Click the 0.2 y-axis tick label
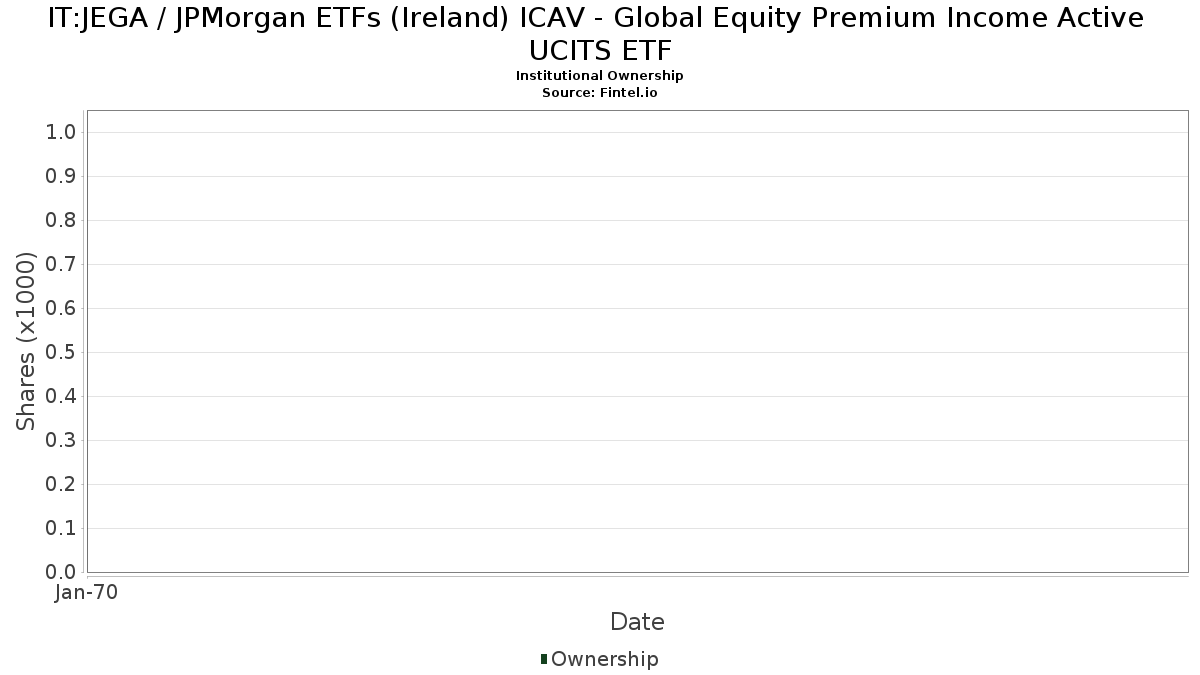The width and height of the screenshot is (1200, 675). click(x=61, y=485)
